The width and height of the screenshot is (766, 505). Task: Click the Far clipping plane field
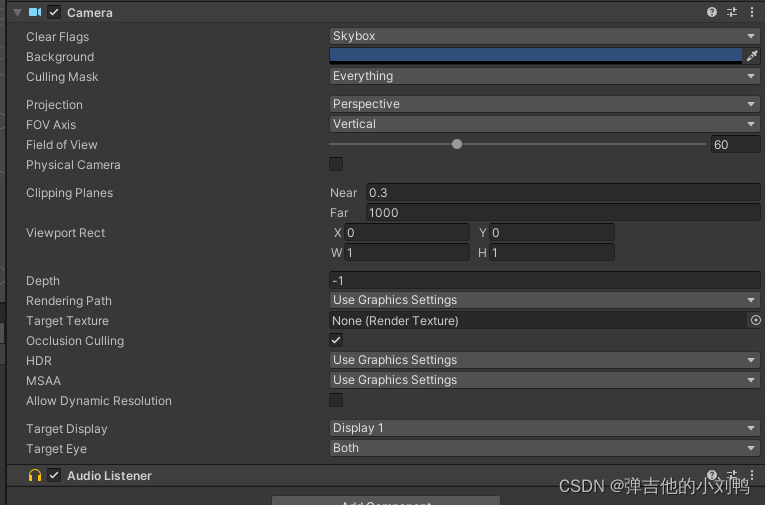tap(563, 212)
